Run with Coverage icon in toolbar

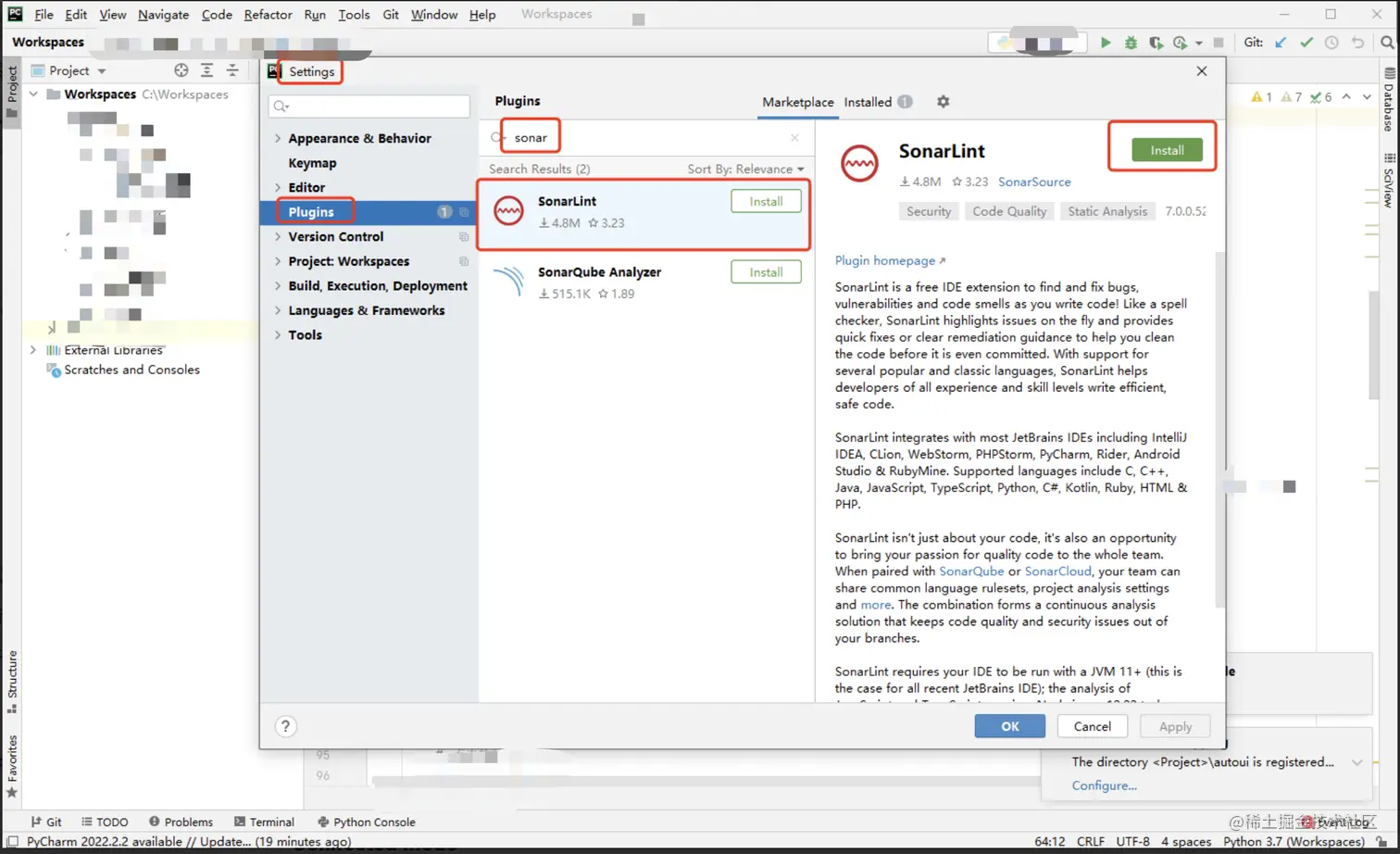(x=1156, y=43)
